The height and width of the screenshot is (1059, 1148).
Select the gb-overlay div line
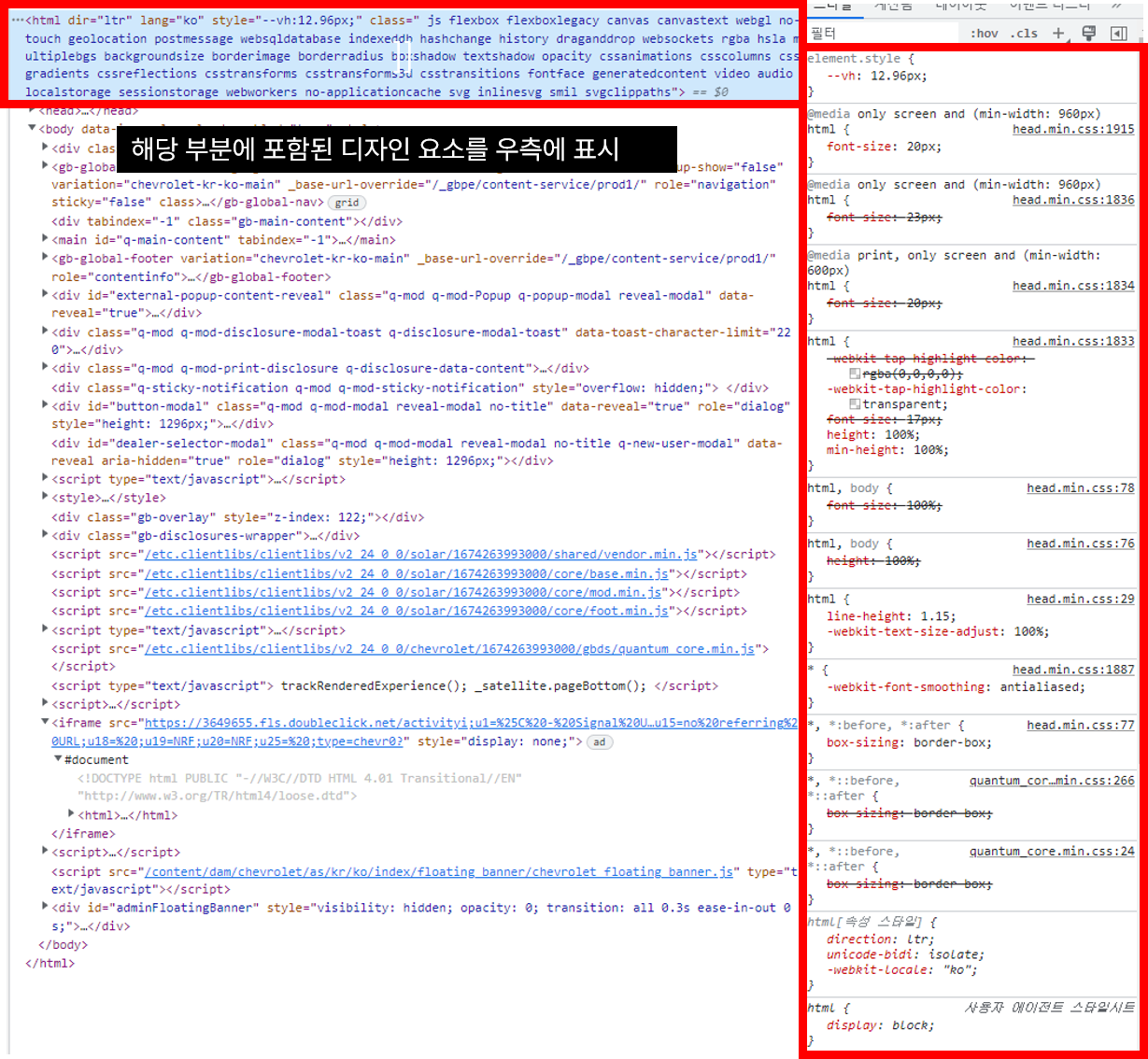pyautogui.click(x=238, y=517)
